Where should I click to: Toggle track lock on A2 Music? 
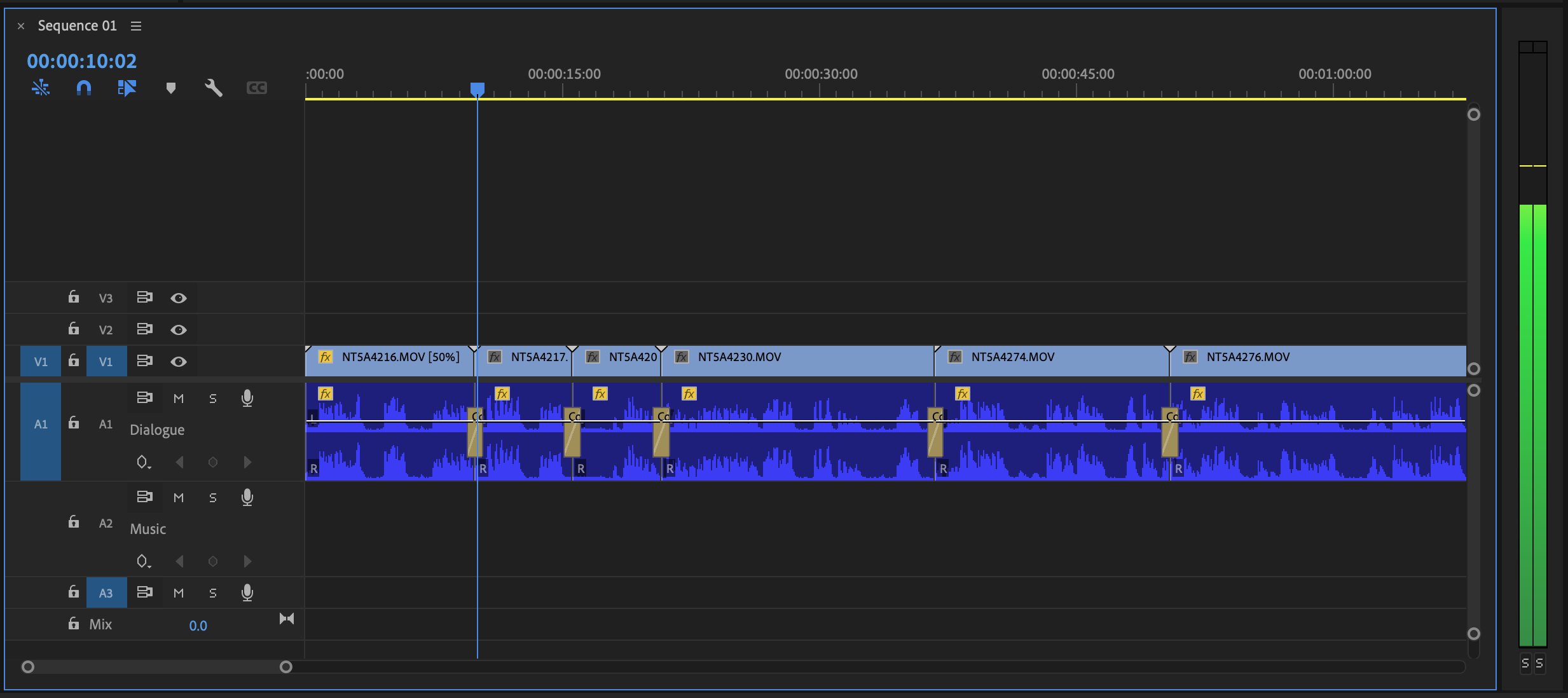(x=74, y=522)
